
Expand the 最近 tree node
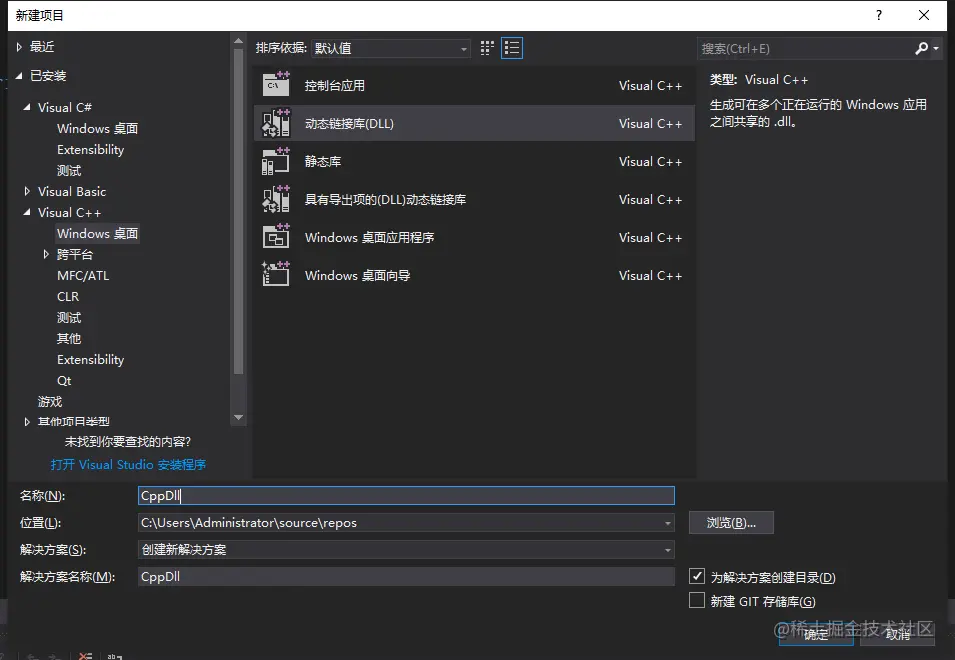[x=19, y=46]
